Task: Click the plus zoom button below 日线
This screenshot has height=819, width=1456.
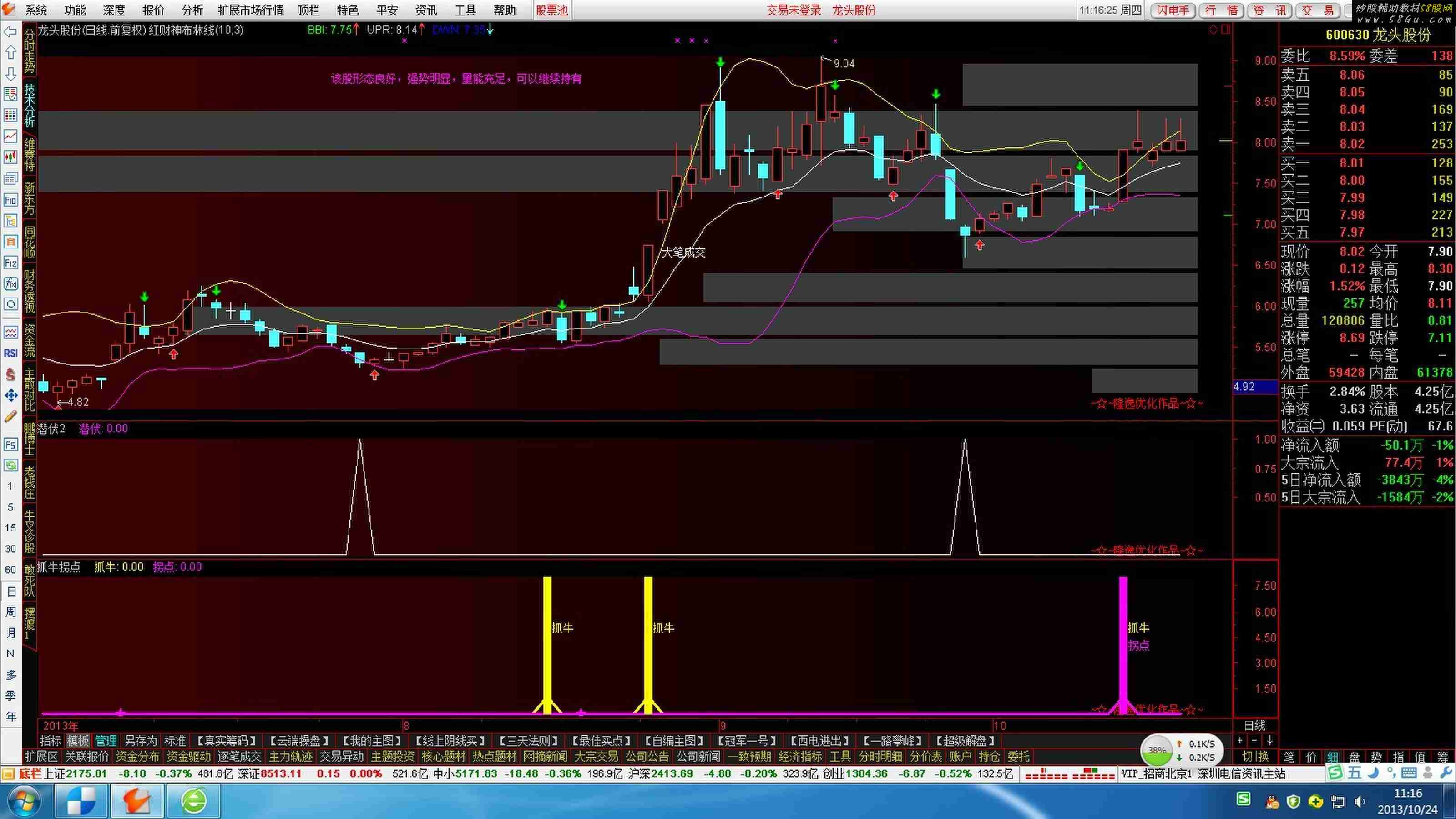Action: tap(1239, 740)
